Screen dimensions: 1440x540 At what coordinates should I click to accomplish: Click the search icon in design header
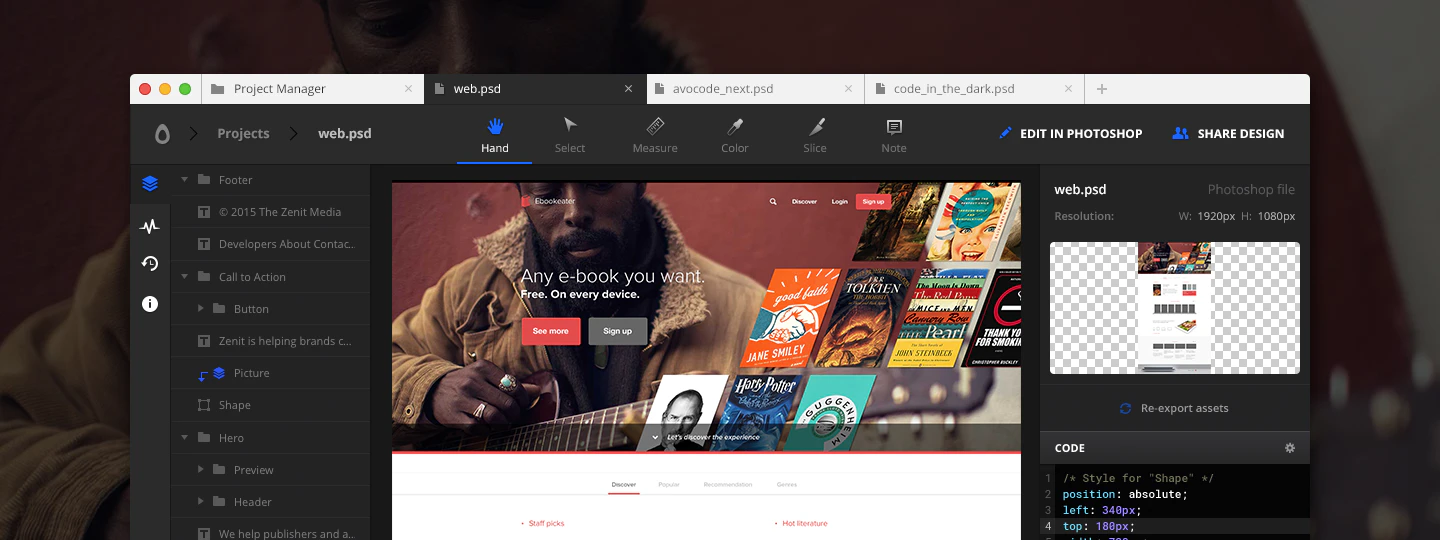(773, 201)
